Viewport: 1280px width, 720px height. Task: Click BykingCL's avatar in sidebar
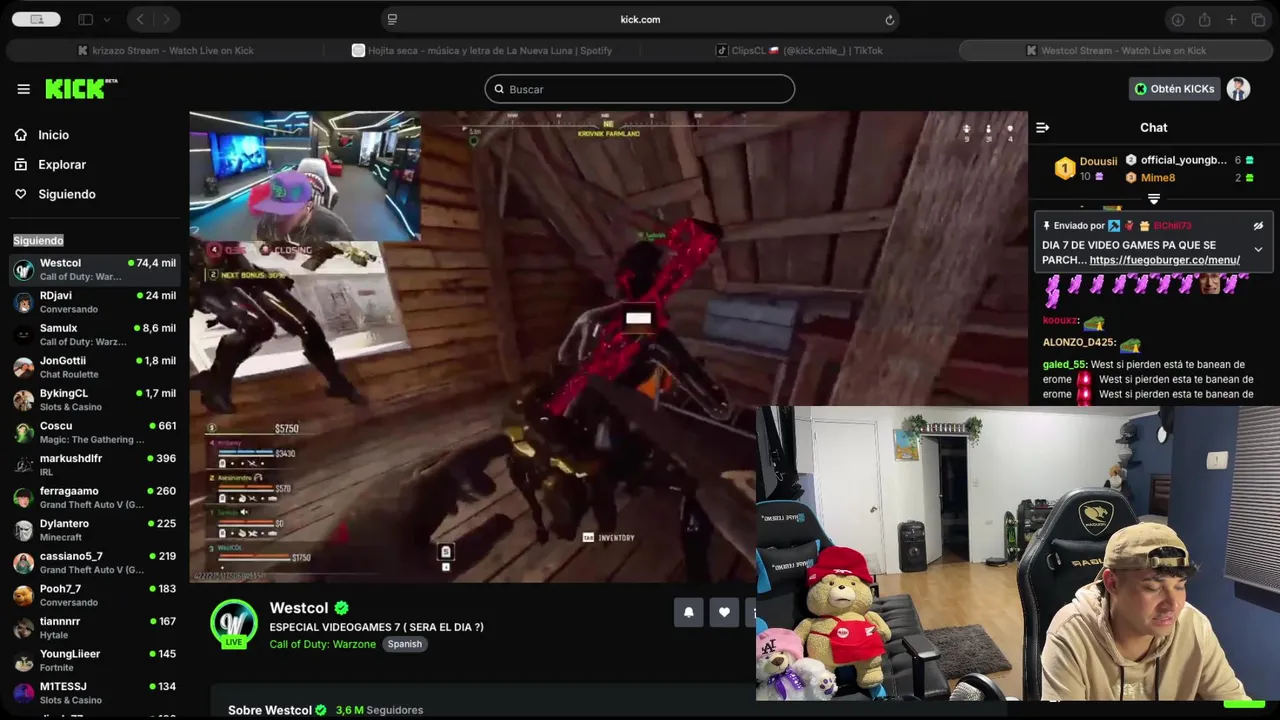pos(23,400)
